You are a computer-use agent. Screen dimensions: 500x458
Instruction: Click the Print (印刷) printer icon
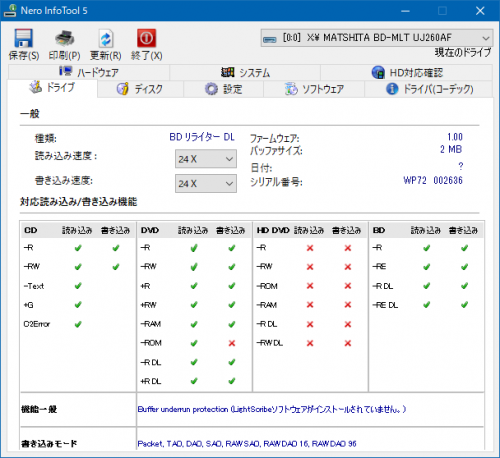pyautogui.click(x=65, y=38)
